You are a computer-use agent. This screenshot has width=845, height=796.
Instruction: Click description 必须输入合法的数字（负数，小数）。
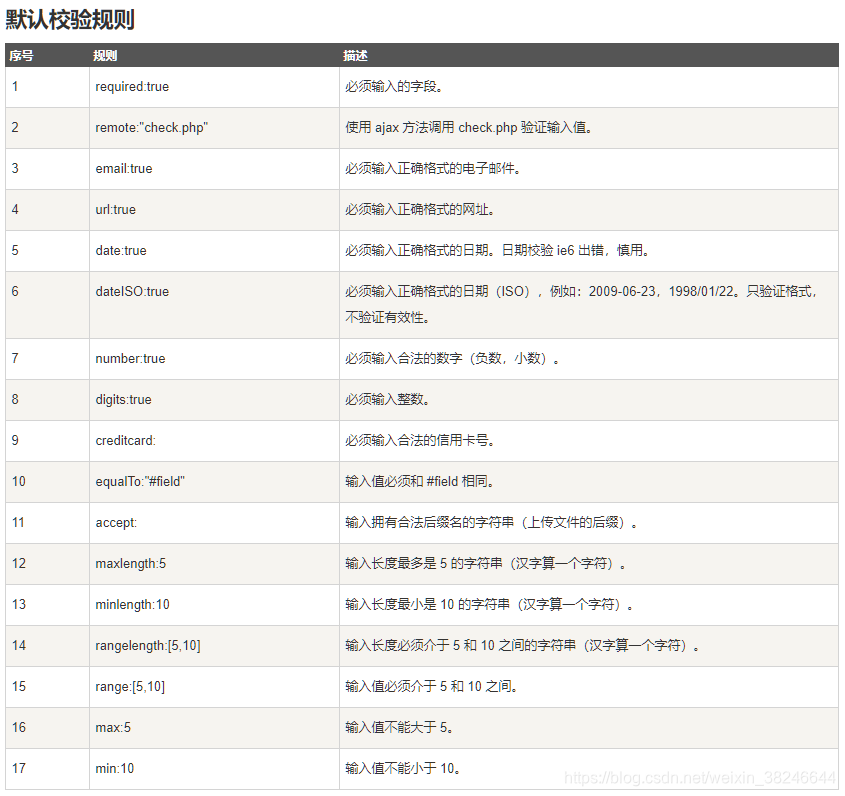pyautogui.click(x=452, y=358)
